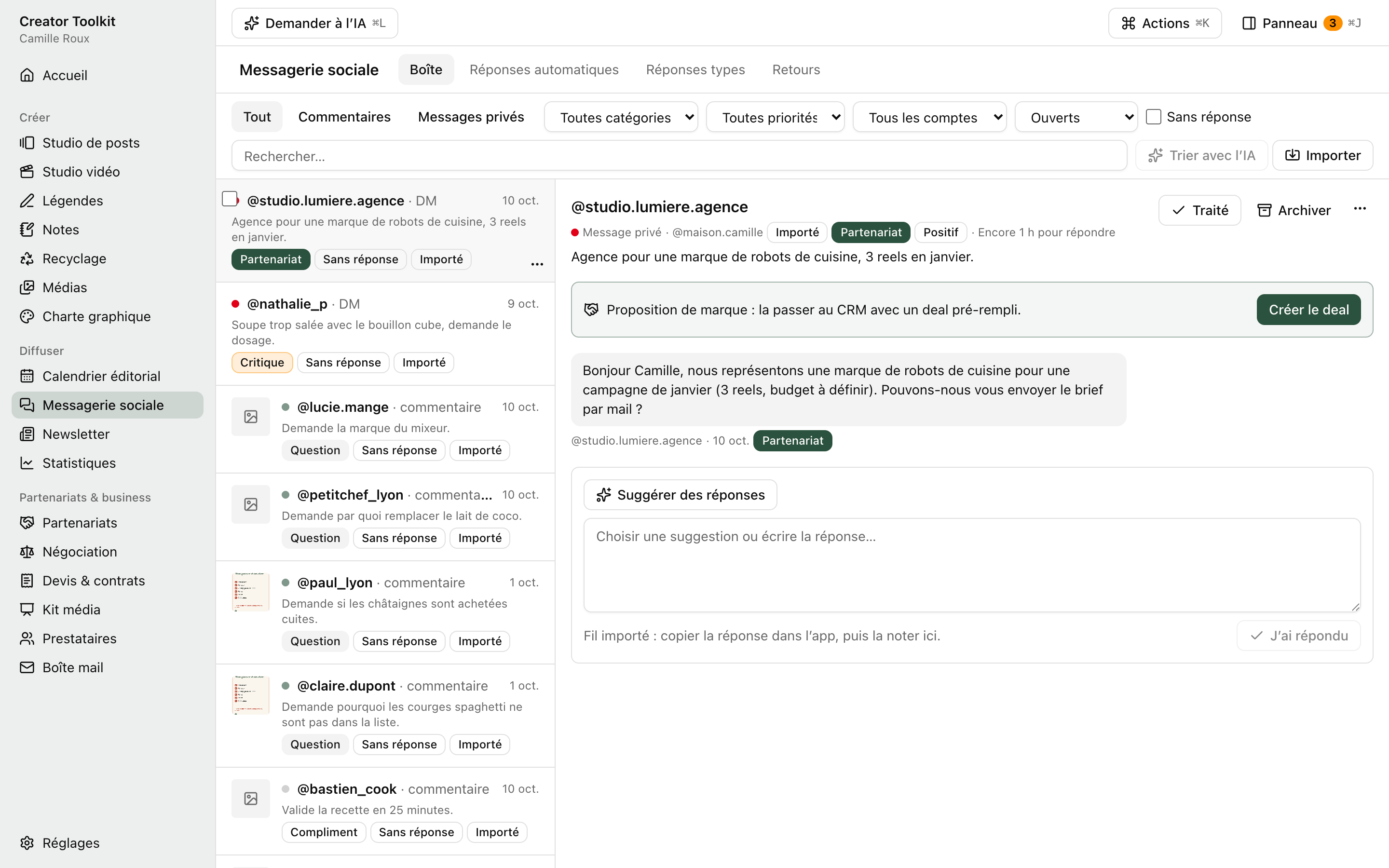Open @paul_lyon comment post thumbnail
Image resolution: width=1389 pixels, height=868 pixels.
[x=250, y=592]
